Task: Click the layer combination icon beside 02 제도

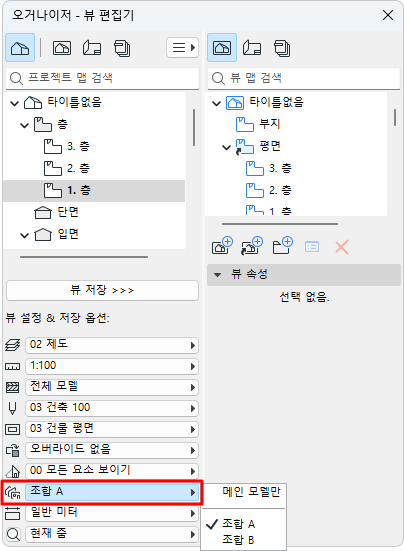Action: coord(13,345)
